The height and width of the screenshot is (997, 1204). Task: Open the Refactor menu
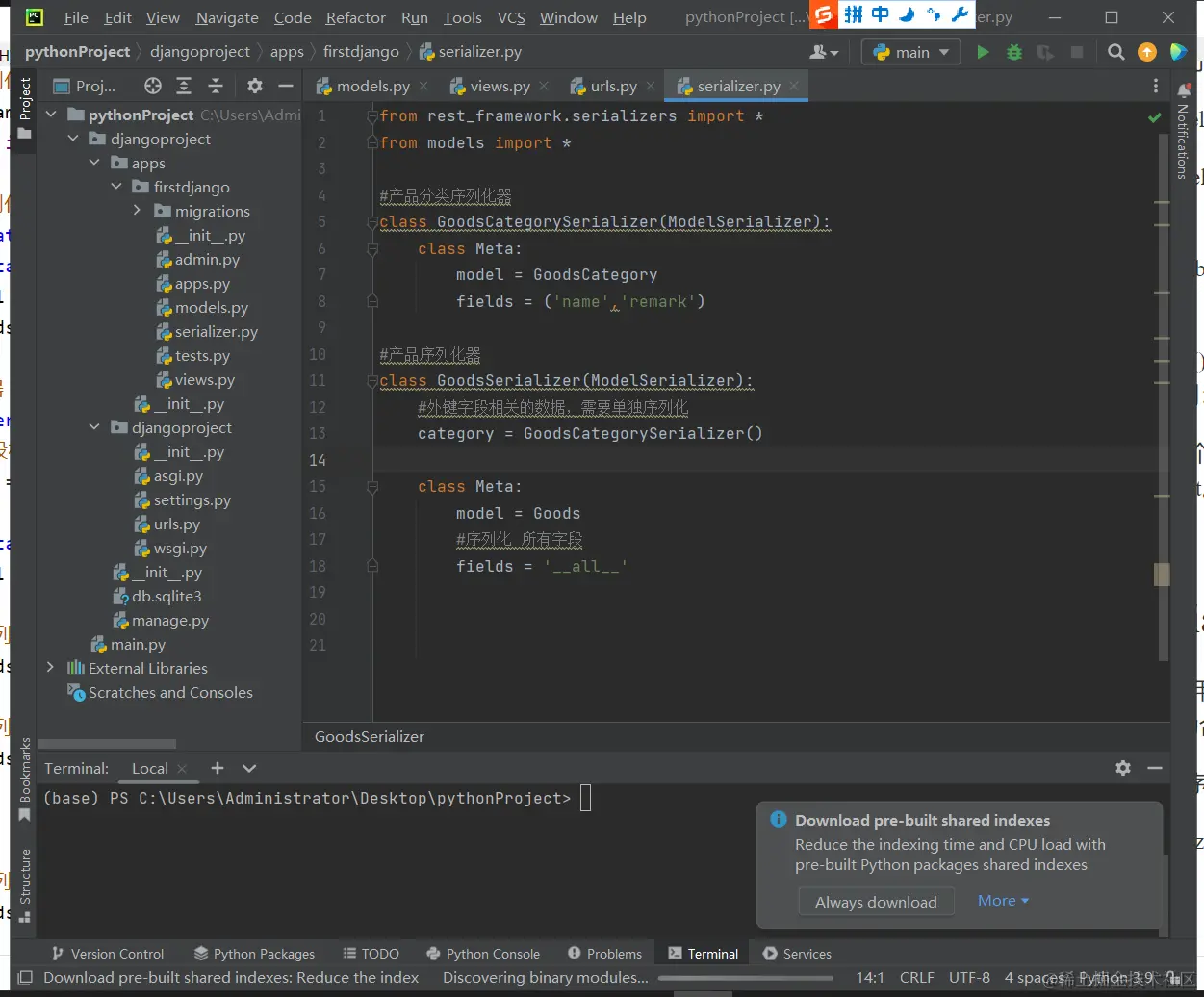355,17
